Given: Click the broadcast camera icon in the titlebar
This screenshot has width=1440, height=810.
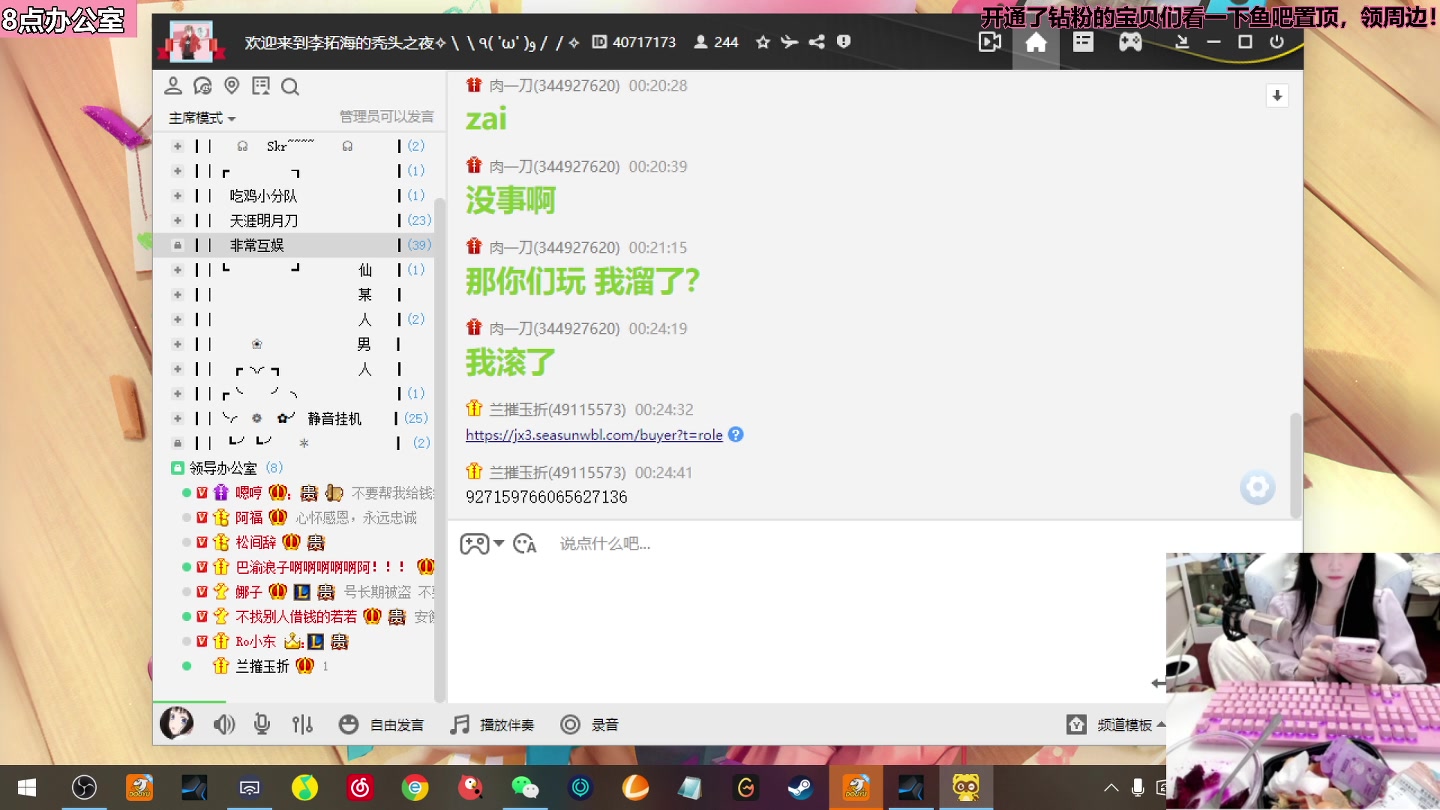Looking at the screenshot, I should pyautogui.click(x=989, y=42).
